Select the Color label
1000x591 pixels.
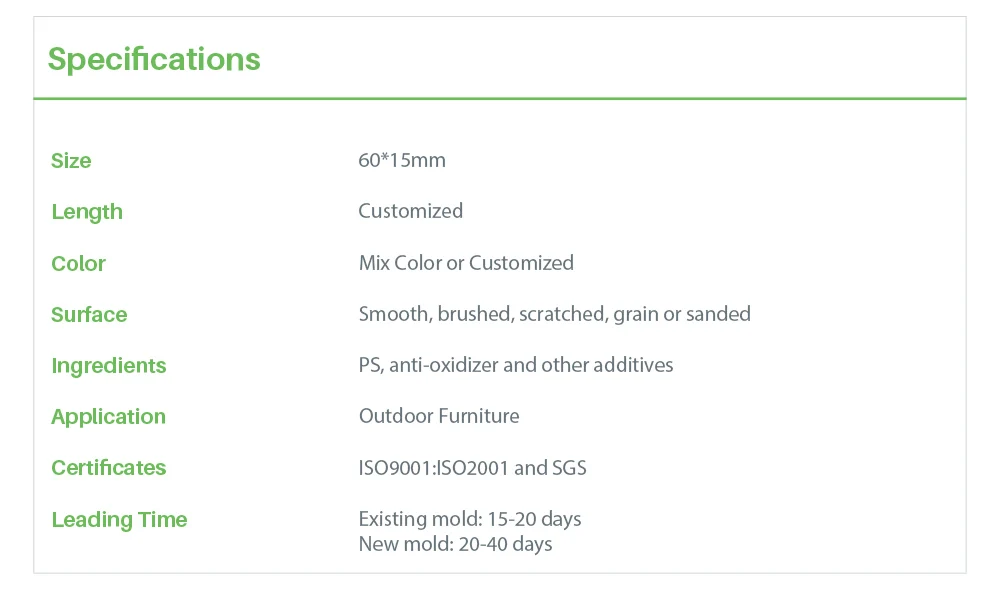[x=78, y=264]
